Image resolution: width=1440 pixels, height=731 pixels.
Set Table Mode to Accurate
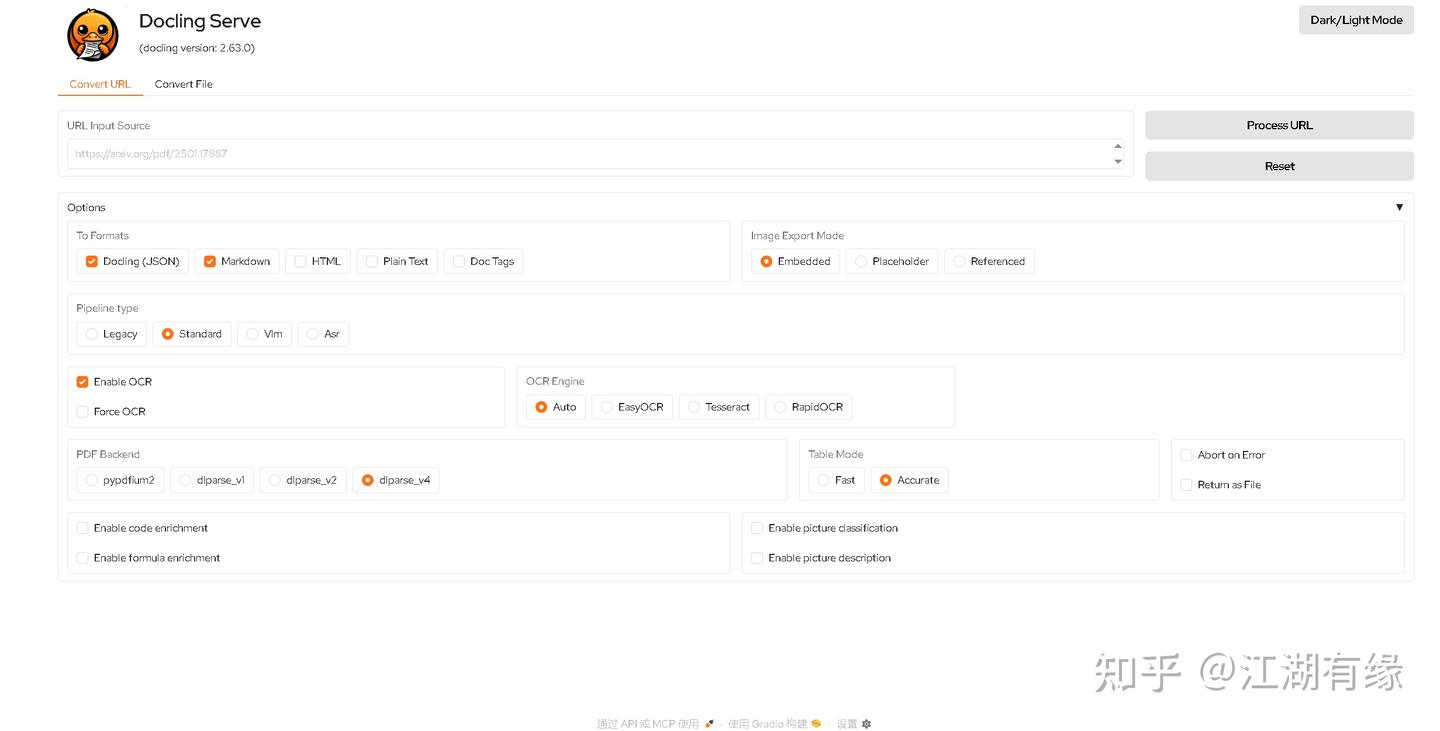pos(886,480)
